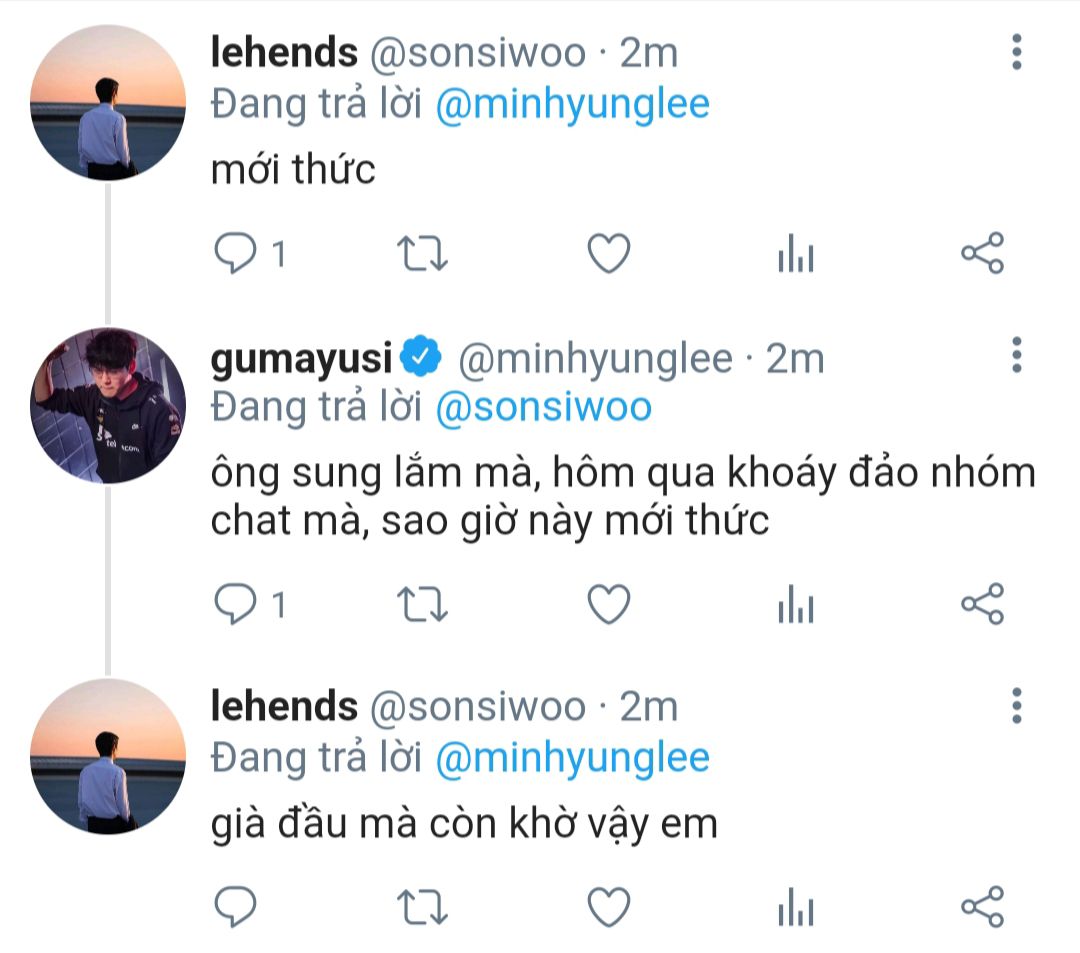Screen dimensions: 1080x953
Task: View analytics for the "mới thức" tweet
Action: point(795,256)
